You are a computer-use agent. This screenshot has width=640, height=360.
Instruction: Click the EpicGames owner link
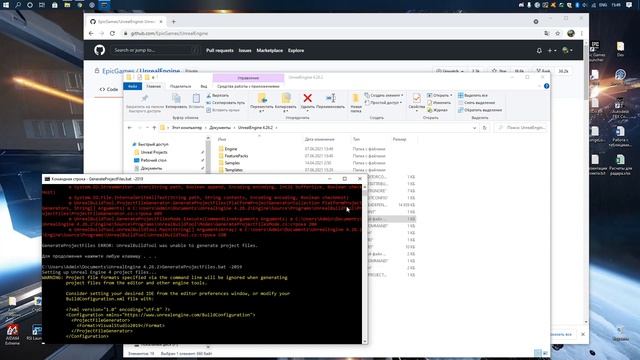coord(118,71)
